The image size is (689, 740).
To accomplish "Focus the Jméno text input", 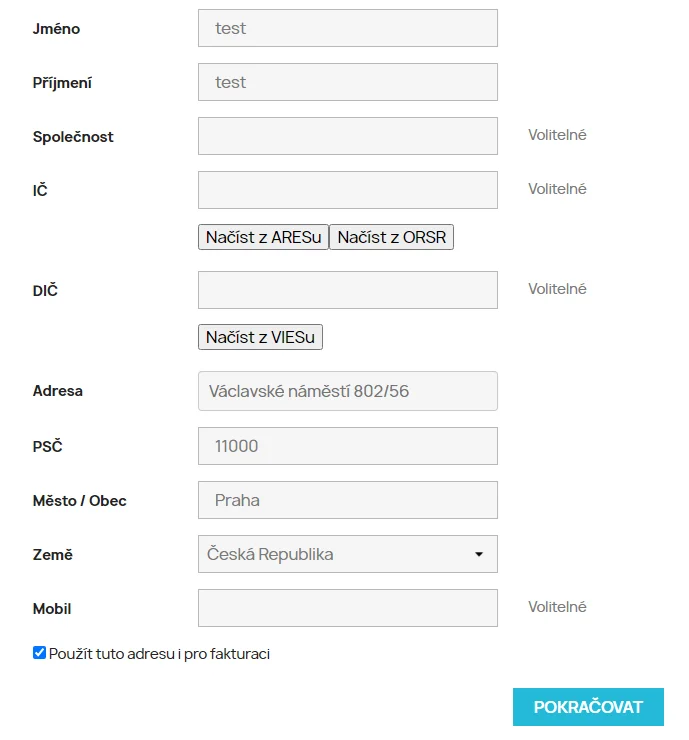I will point(347,28).
